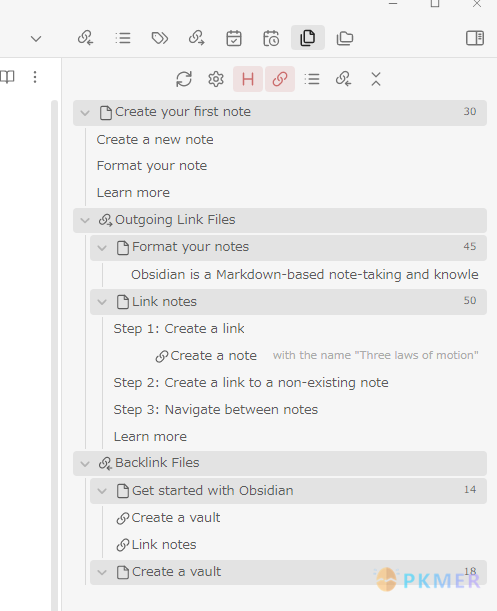Open the calendar clock tab icon

271,38
